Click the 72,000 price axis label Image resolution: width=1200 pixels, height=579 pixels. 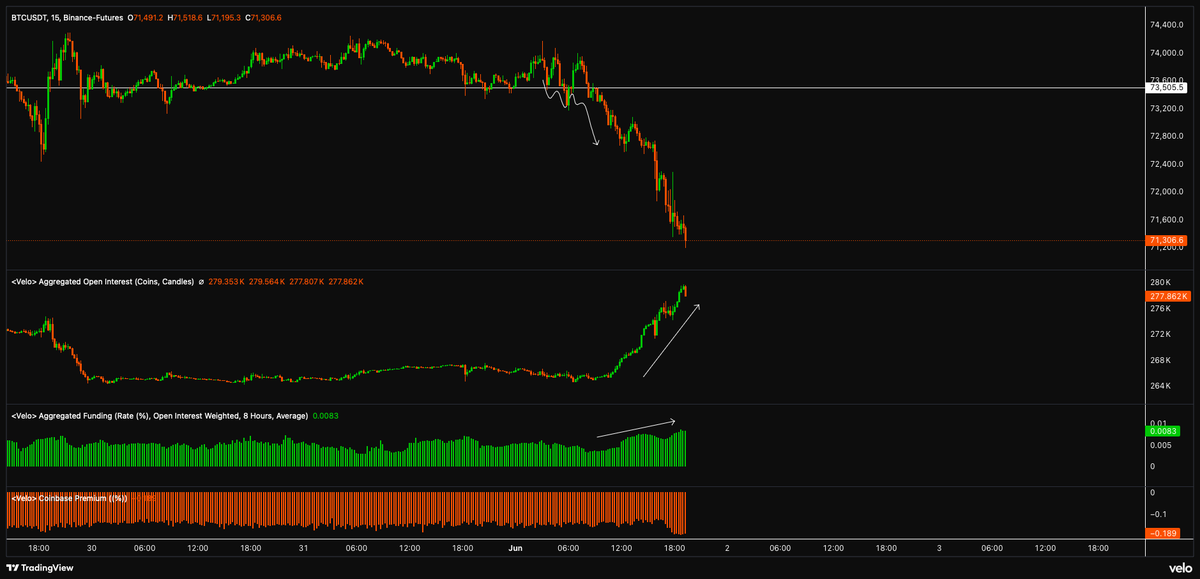coord(1167,192)
